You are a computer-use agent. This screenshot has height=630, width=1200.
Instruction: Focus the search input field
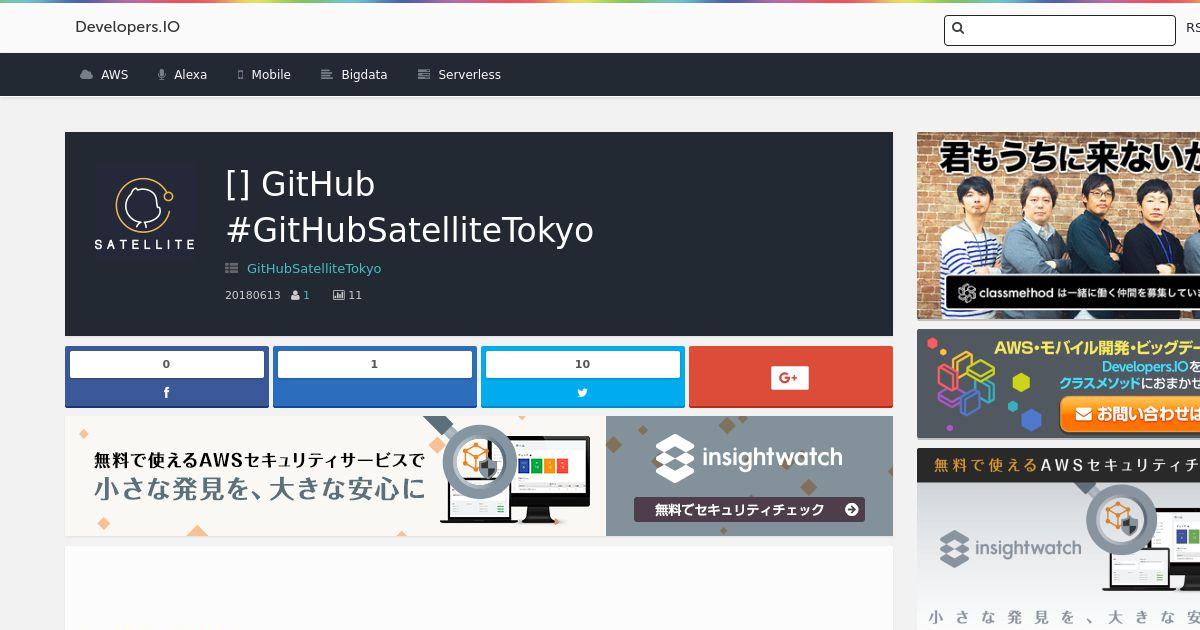click(1059, 30)
